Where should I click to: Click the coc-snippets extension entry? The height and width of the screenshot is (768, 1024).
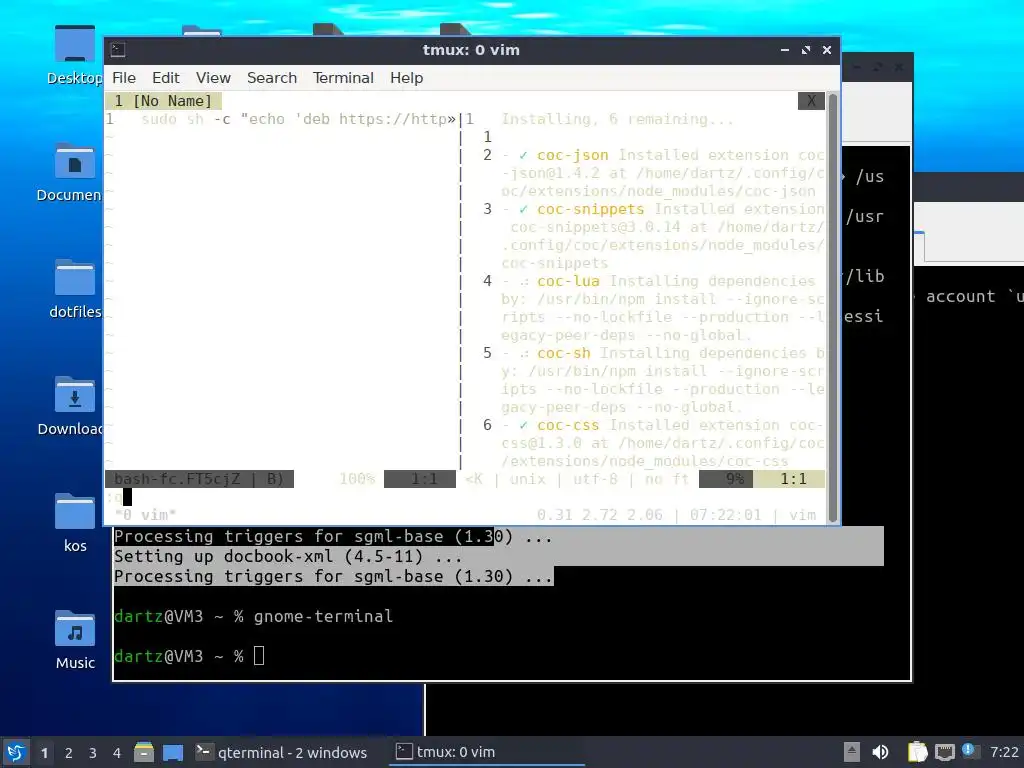(x=590, y=209)
